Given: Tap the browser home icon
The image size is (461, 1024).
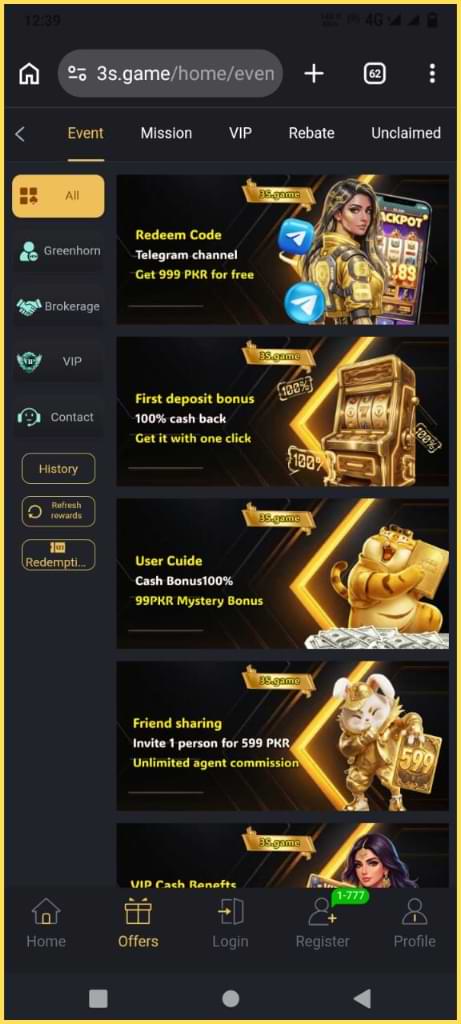Looking at the screenshot, I should point(29,74).
